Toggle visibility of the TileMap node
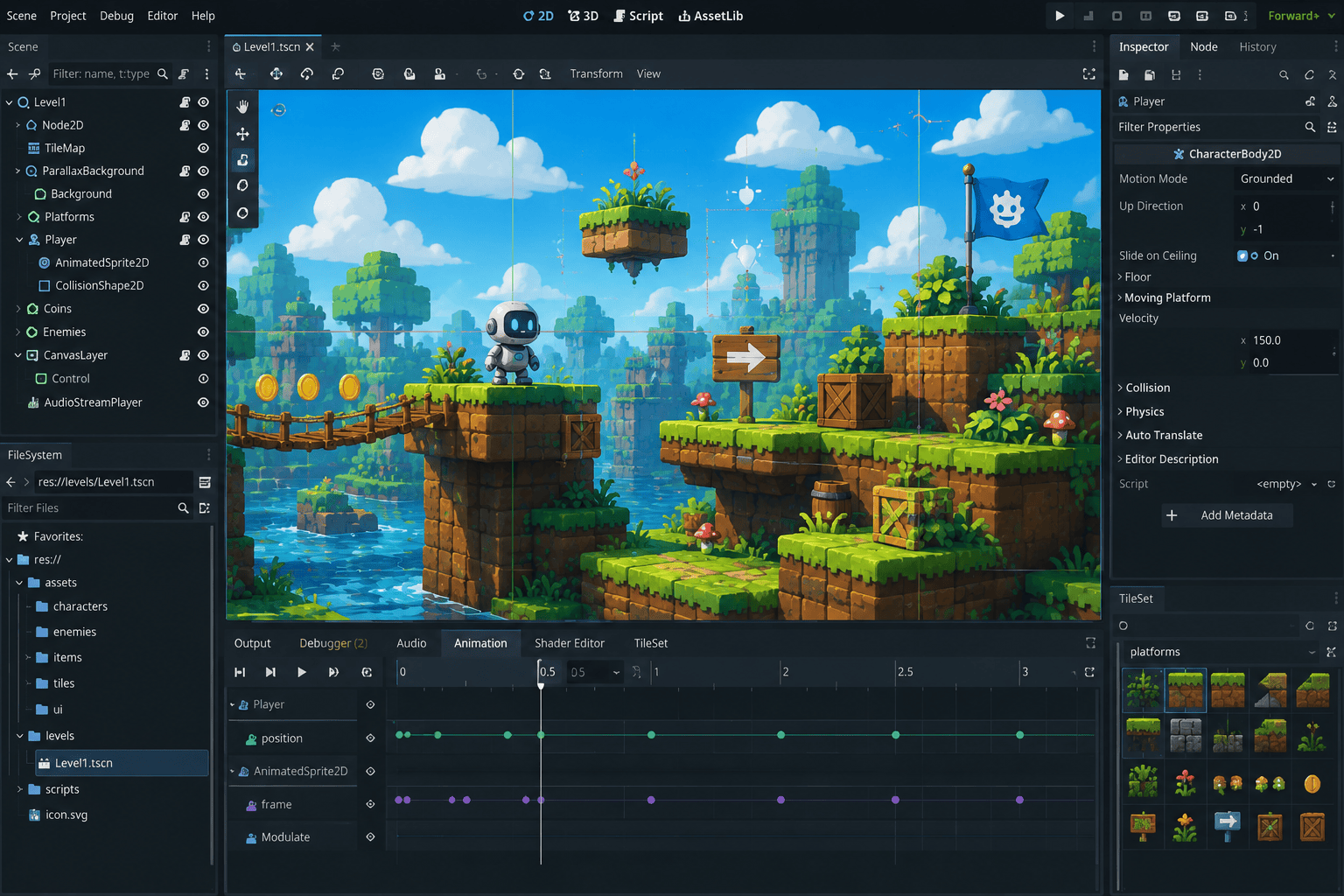 point(203,149)
